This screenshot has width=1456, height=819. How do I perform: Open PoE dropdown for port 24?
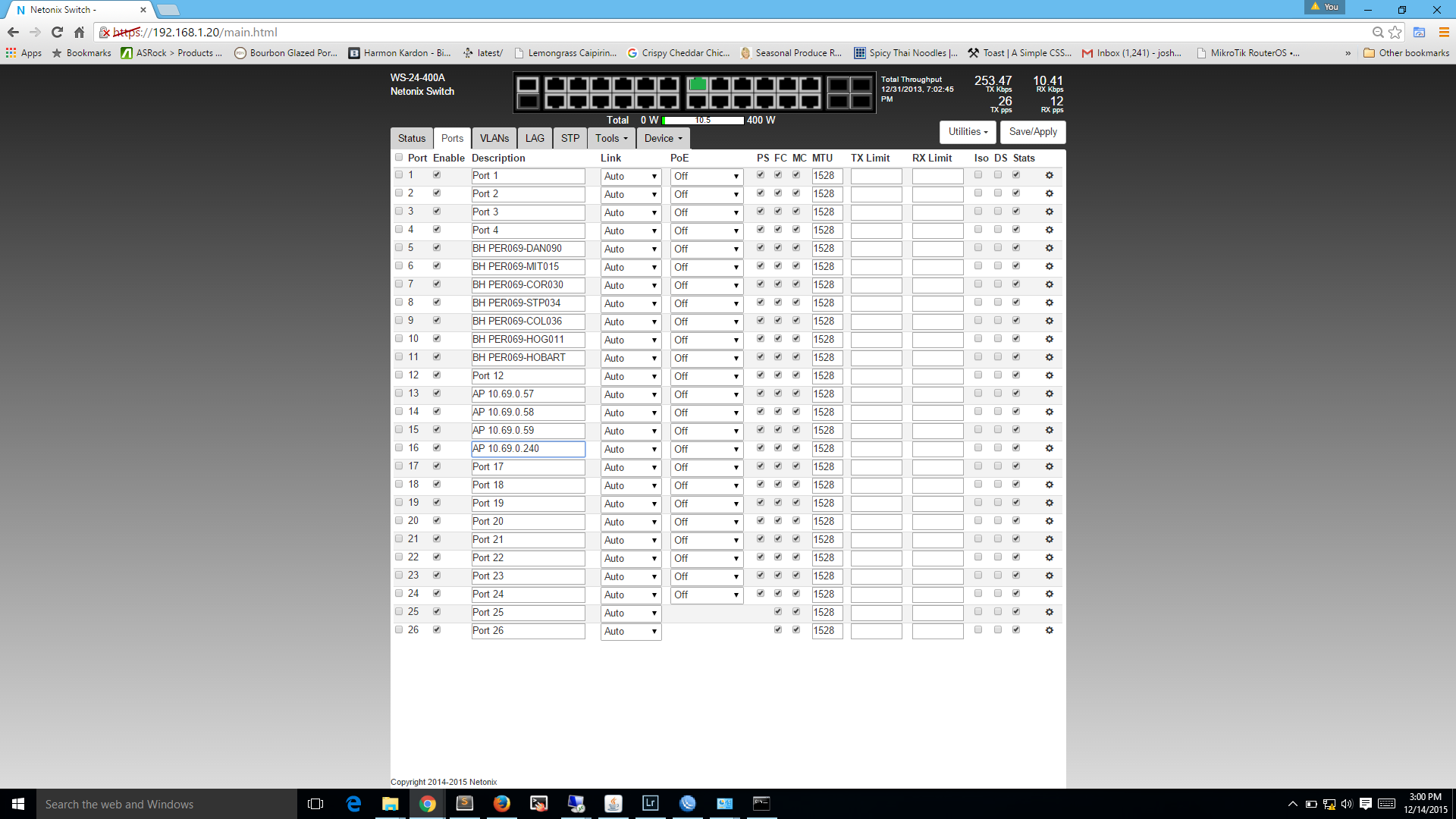pyautogui.click(x=707, y=595)
